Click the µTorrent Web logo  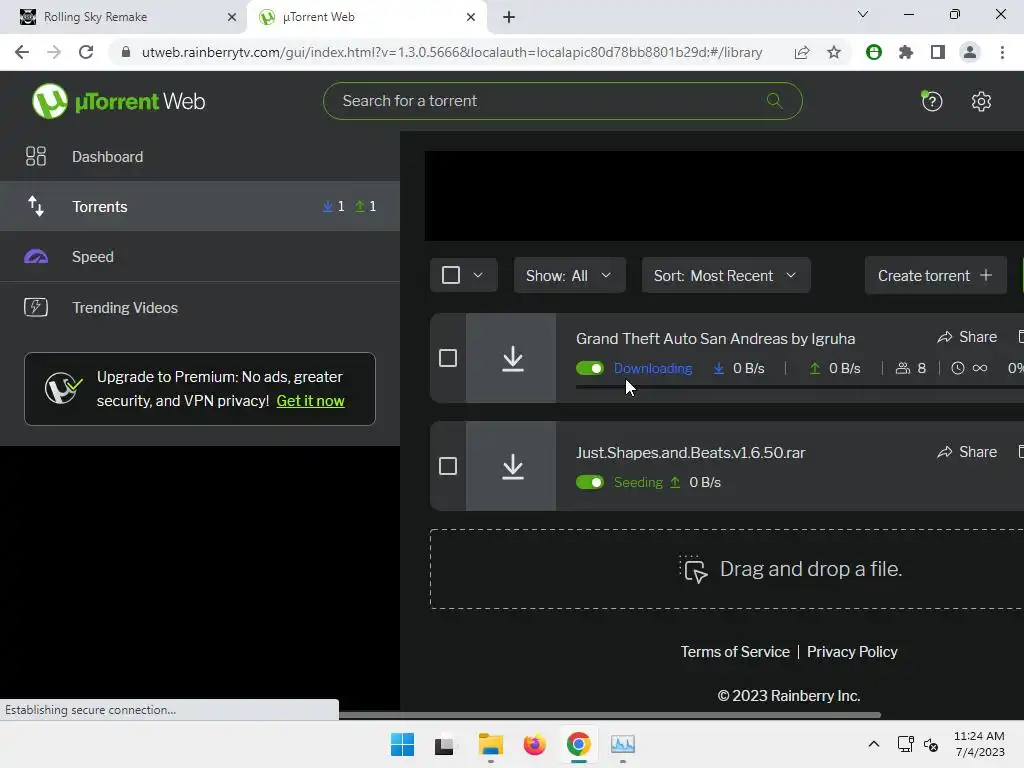(x=118, y=101)
